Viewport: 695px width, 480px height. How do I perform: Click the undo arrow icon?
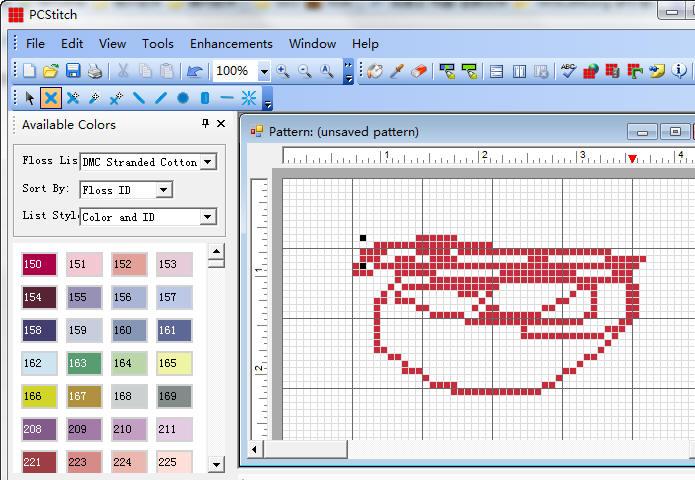point(194,71)
